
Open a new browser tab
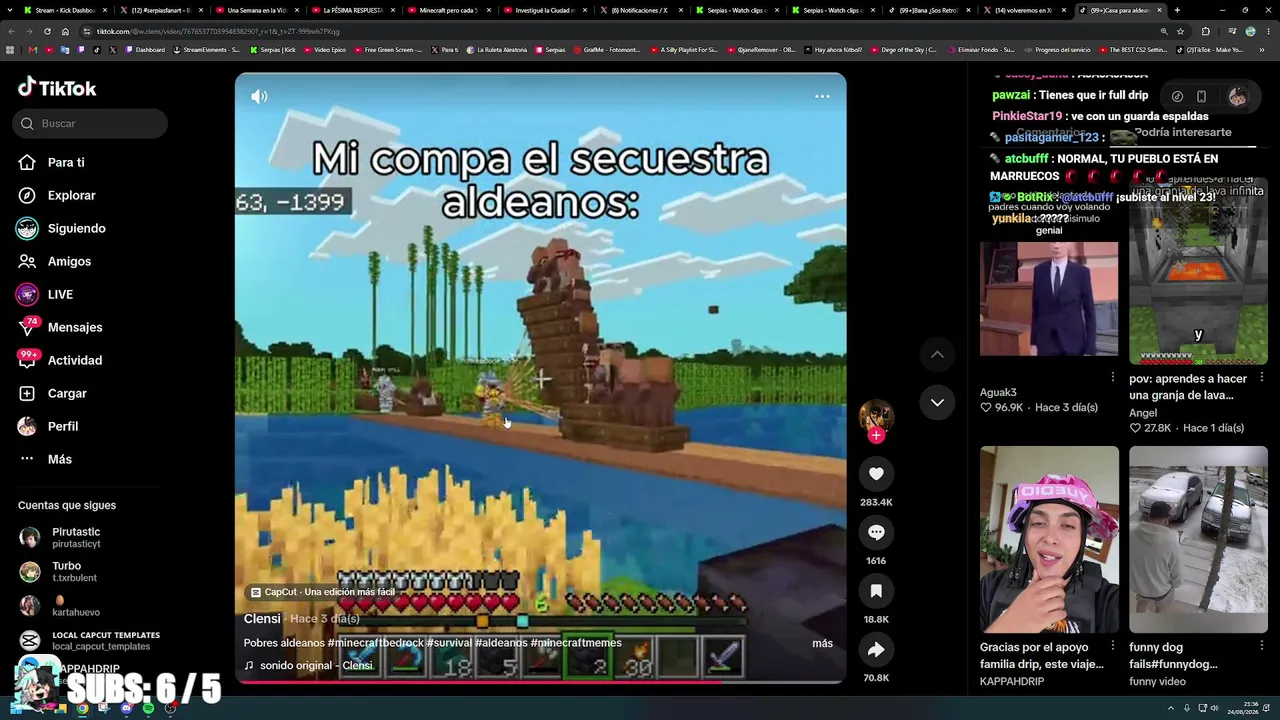1177,10
